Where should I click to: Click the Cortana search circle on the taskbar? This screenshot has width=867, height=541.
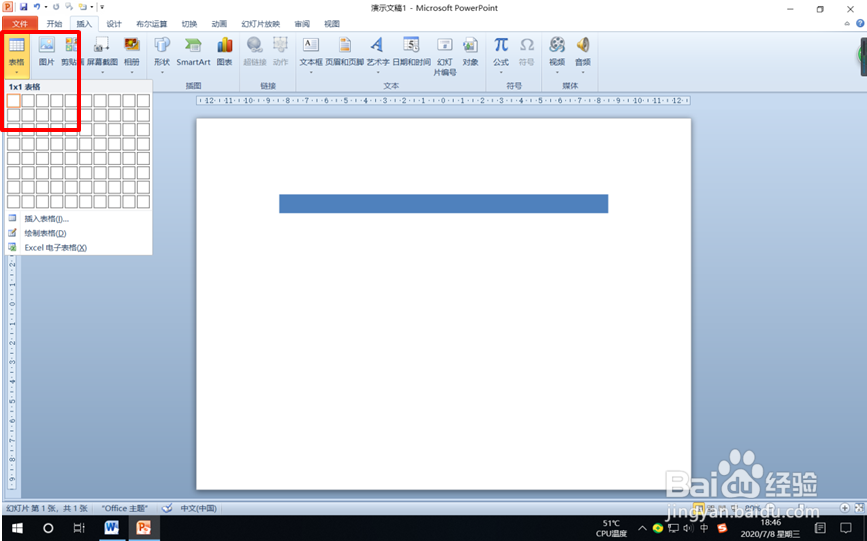point(48,528)
